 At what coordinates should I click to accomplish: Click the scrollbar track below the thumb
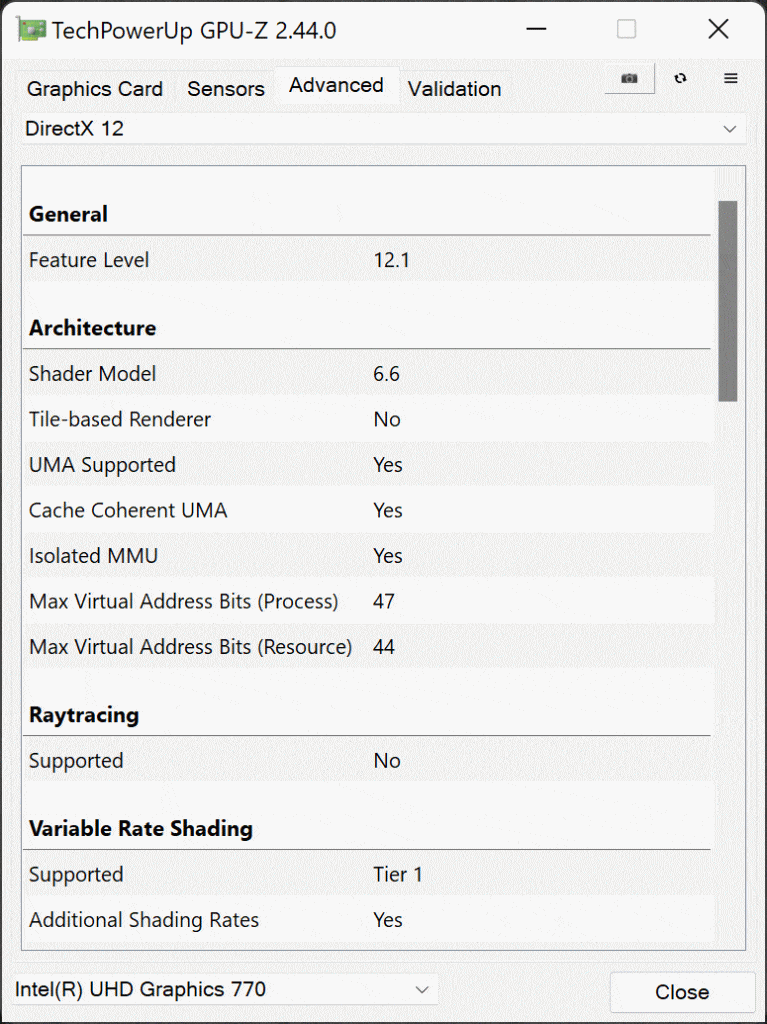tap(728, 673)
